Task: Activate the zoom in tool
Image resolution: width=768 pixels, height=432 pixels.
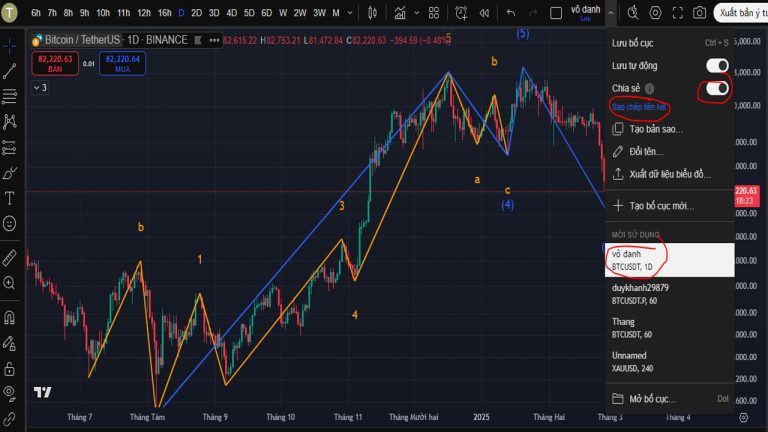Action: point(9,283)
